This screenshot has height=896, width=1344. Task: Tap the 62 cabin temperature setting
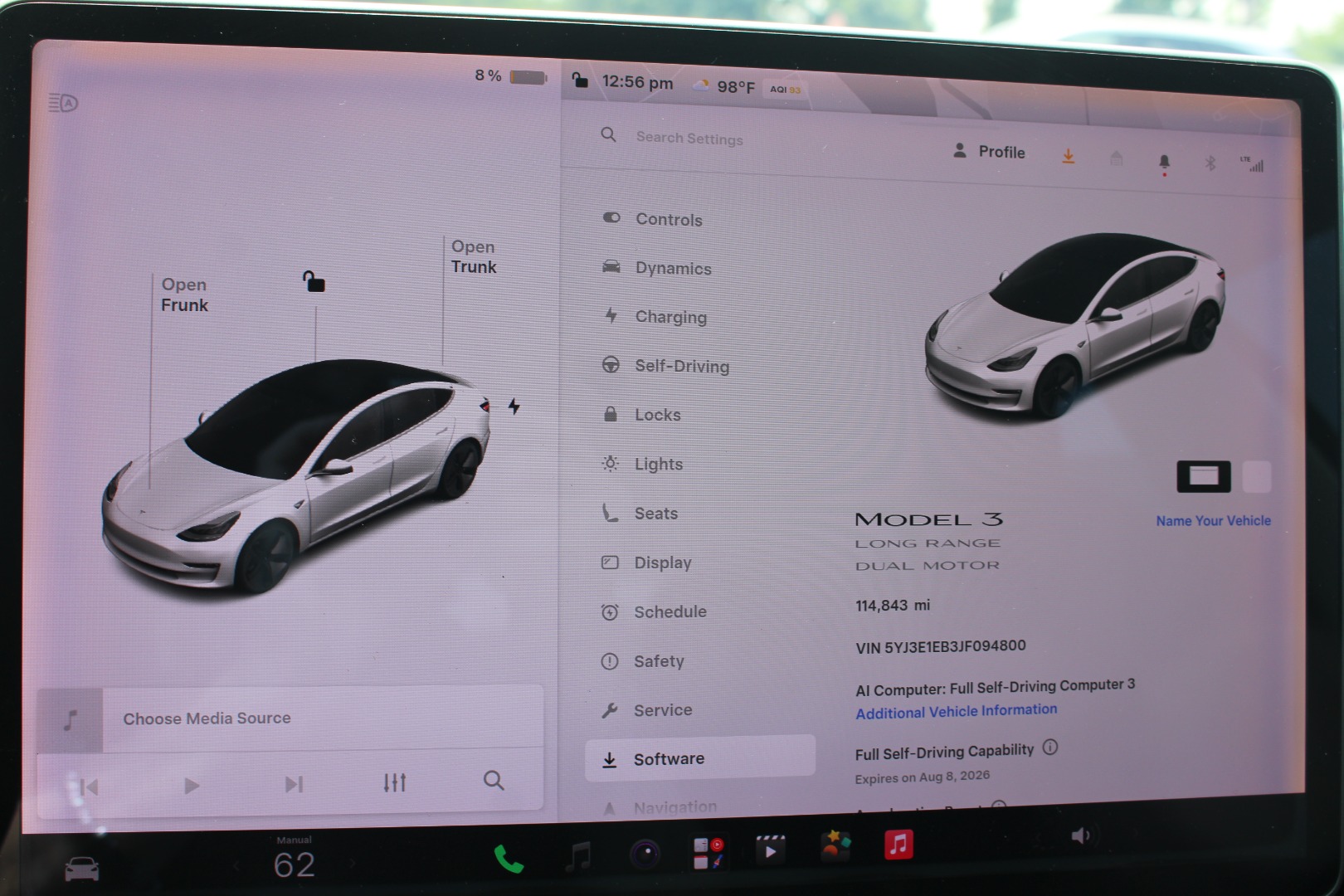click(x=295, y=865)
